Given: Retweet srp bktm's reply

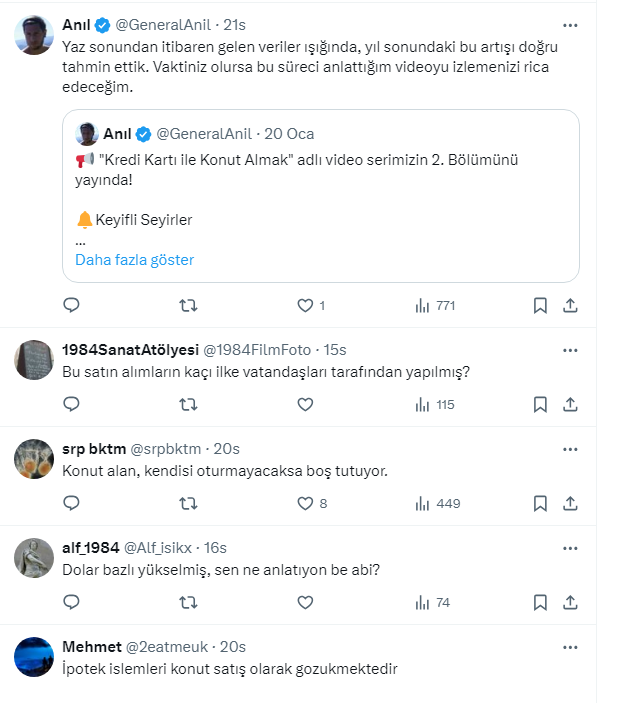Looking at the screenshot, I should pos(187,503).
